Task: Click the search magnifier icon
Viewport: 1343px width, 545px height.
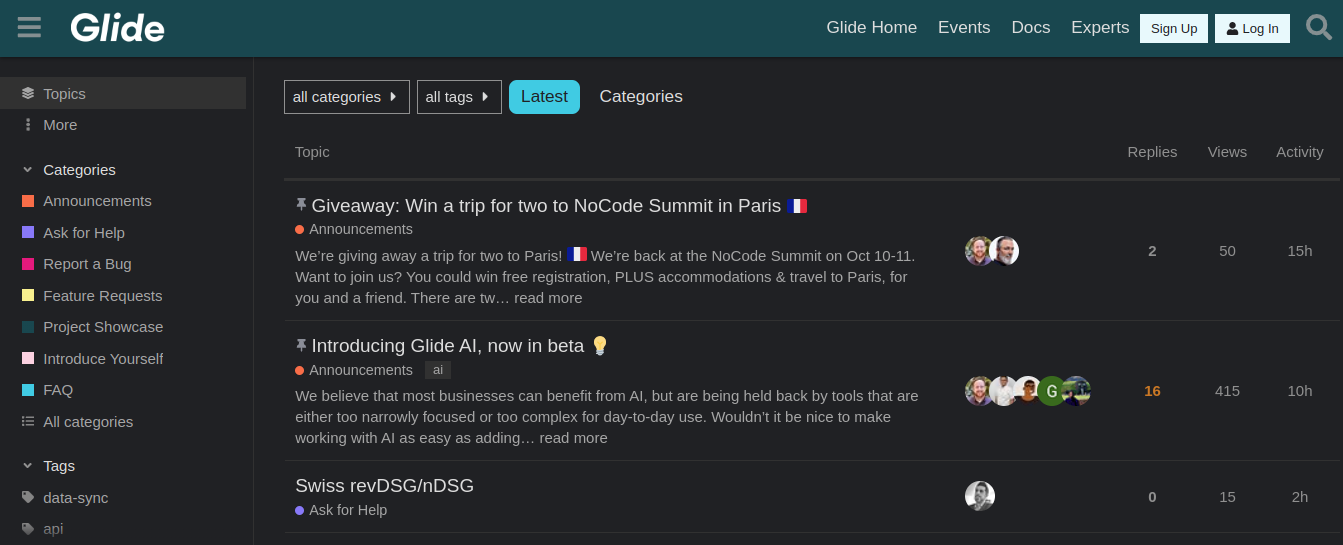Action: pyautogui.click(x=1319, y=27)
